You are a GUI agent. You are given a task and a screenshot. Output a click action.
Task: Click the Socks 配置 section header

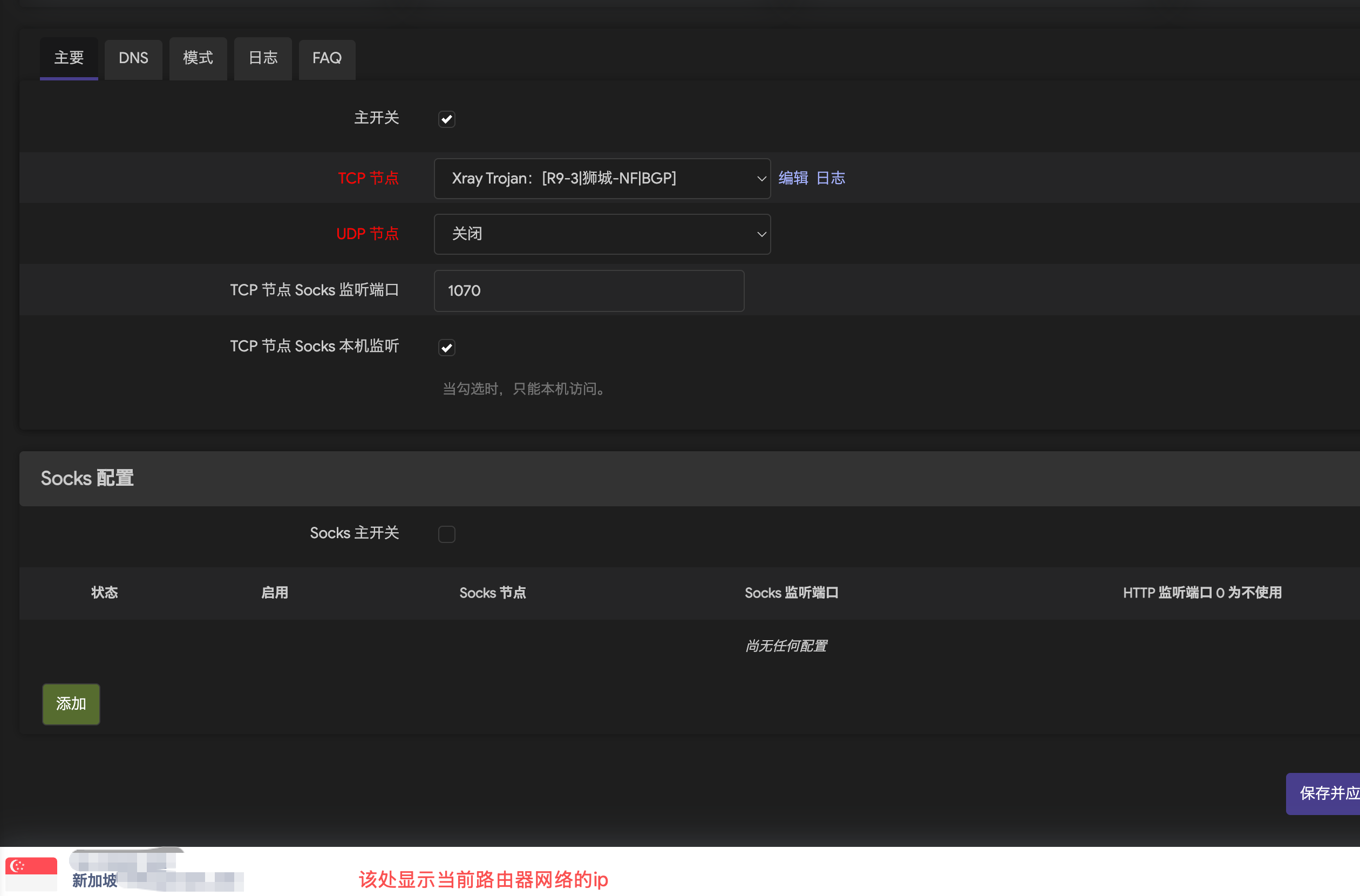click(87, 478)
